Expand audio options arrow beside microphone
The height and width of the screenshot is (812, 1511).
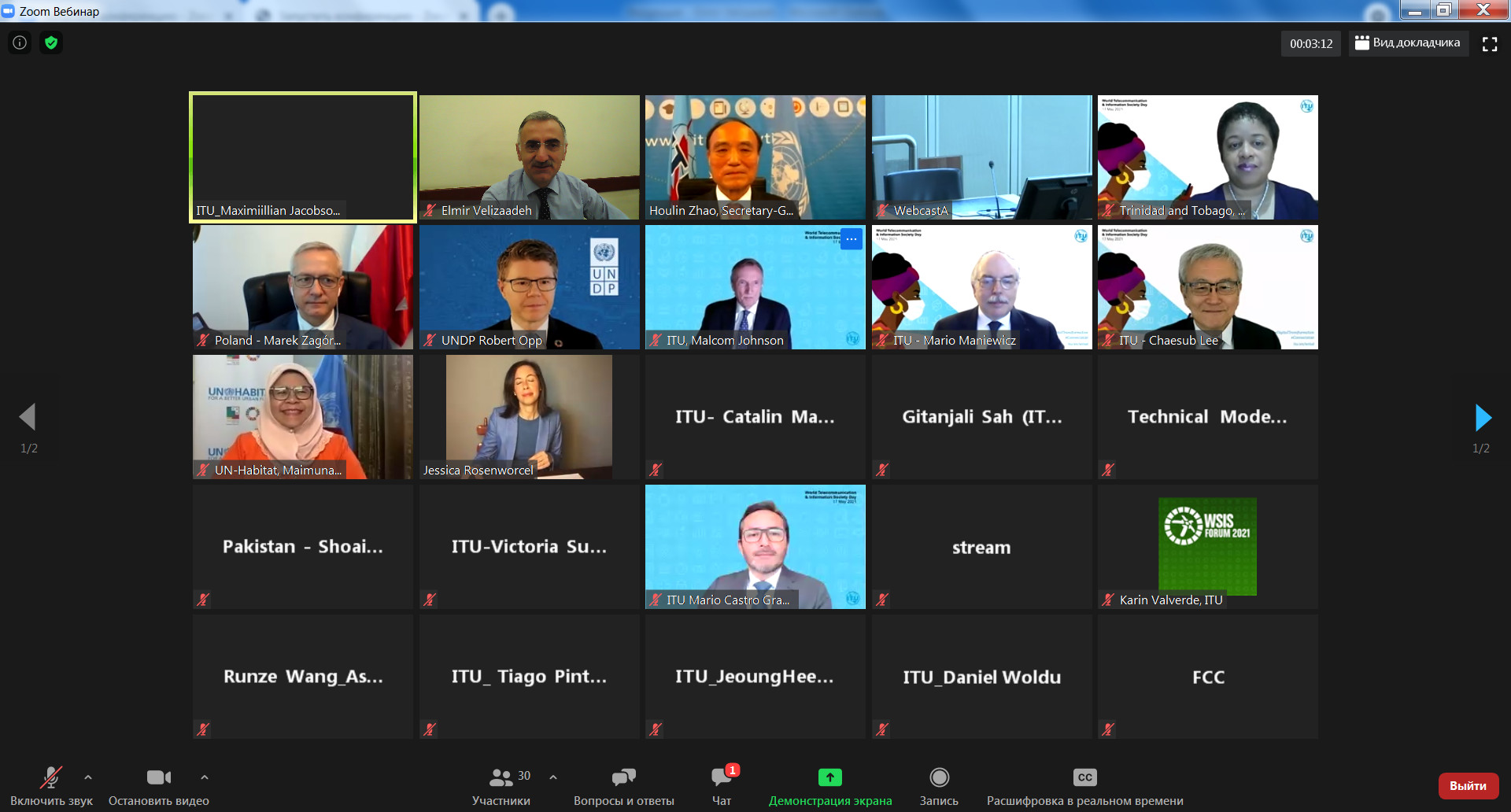pos(88,777)
